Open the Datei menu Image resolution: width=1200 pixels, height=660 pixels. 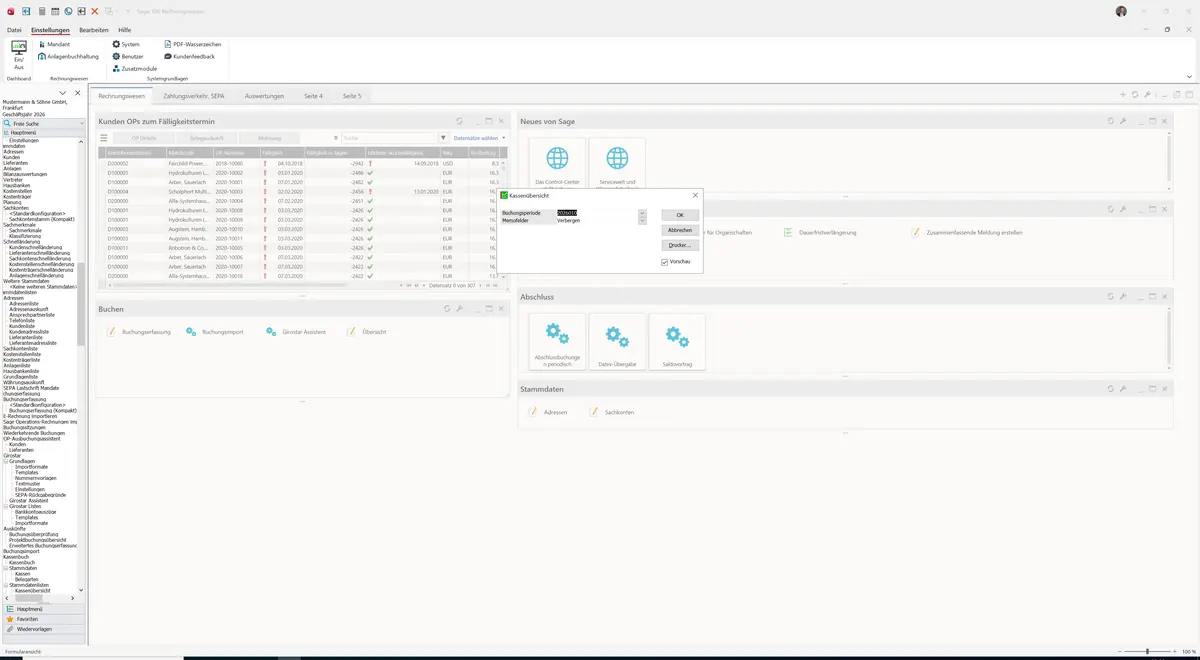coord(14,30)
